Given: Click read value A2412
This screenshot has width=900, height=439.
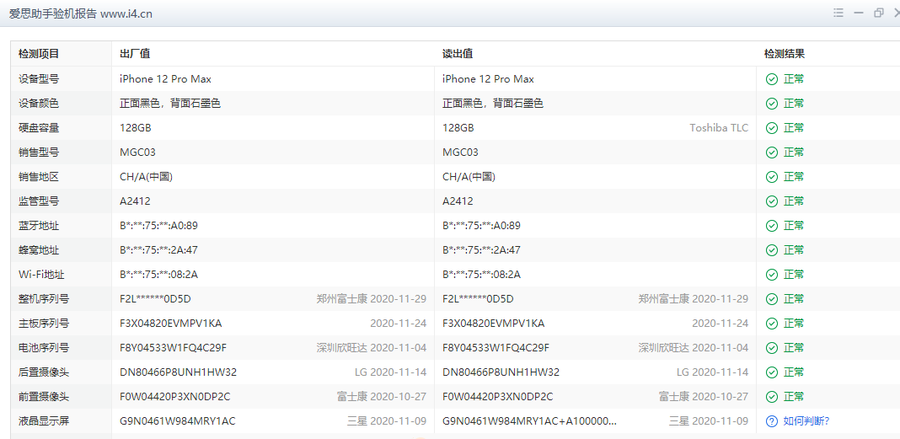Looking at the screenshot, I should (x=457, y=201).
